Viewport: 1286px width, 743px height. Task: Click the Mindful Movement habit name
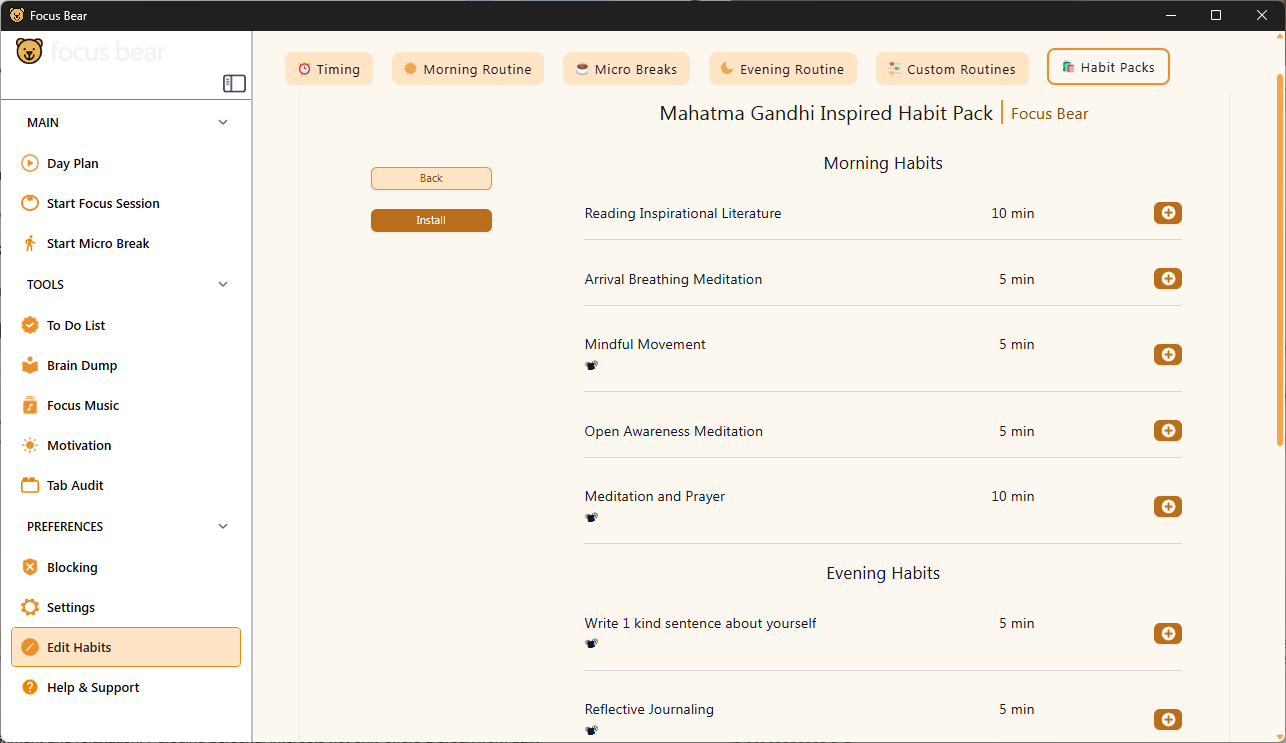pyautogui.click(x=645, y=344)
